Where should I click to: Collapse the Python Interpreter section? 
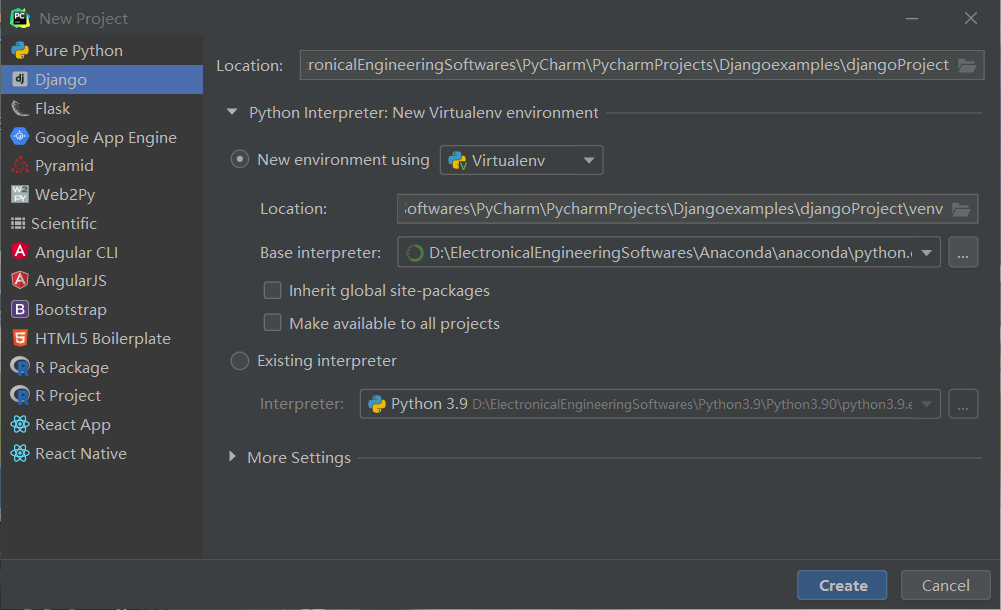232,112
